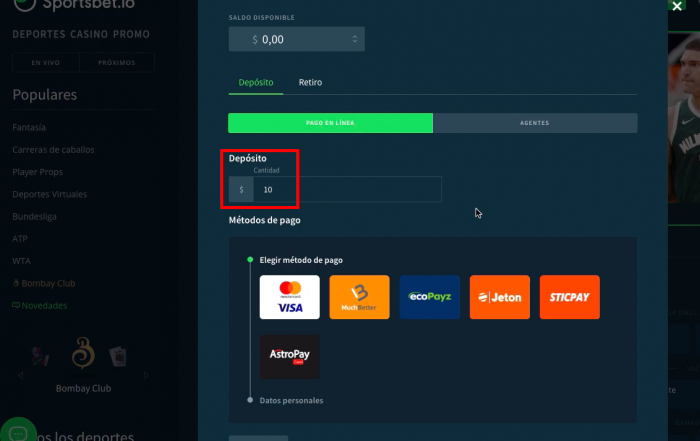The image size is (700, 441).
Task: Open Deportes Virtuales link
Action: (x=50, y=195)
